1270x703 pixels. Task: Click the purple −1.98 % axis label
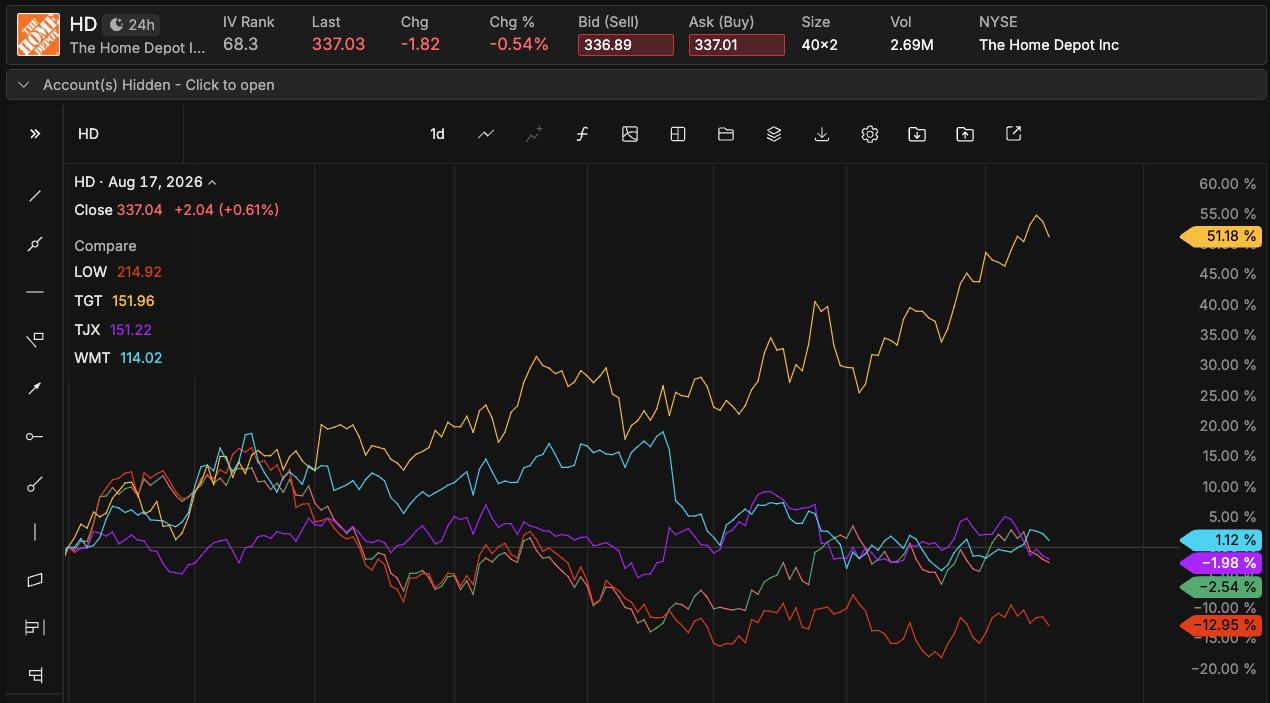pyautogui.click(x=1221, y=563)
